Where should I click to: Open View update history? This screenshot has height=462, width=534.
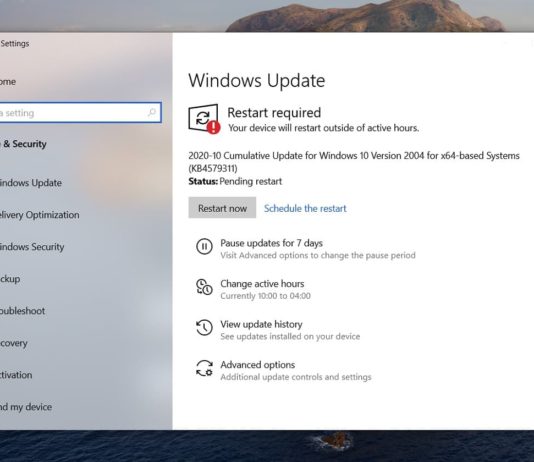coord(261,324)
